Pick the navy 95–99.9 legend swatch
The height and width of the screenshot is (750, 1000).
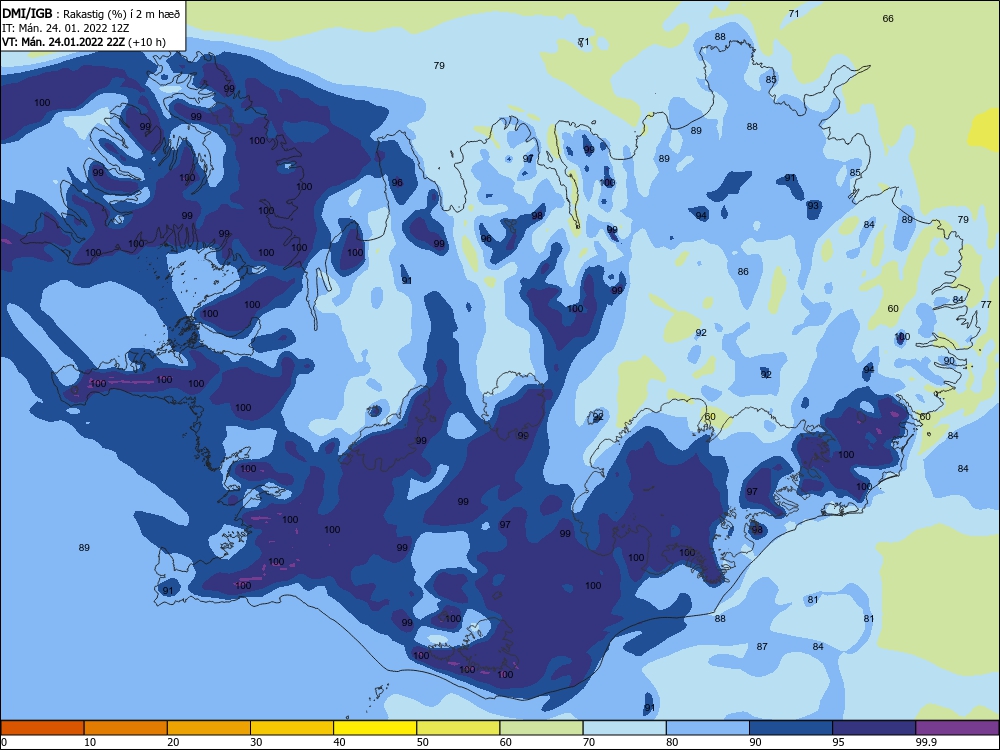click(874, 728)
